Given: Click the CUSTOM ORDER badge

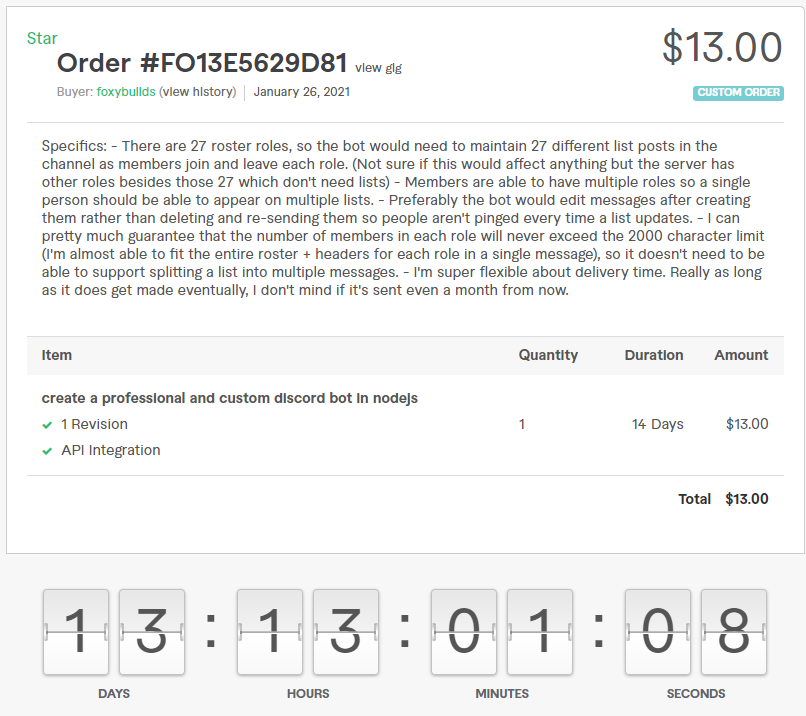Looking at the screenshot, I should click(x=738, y=93).
